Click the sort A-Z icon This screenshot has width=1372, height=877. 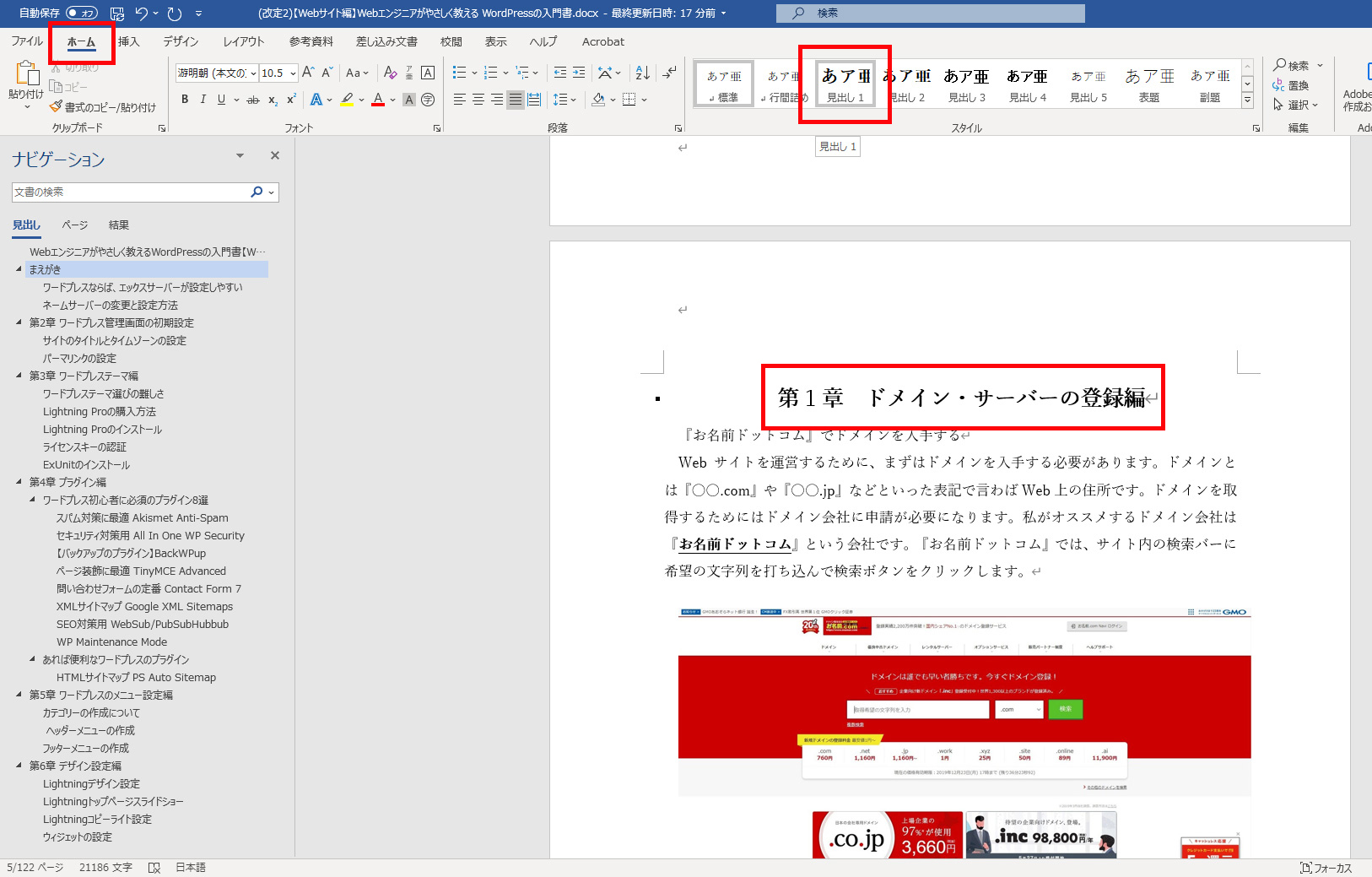(x=642, y=73)
